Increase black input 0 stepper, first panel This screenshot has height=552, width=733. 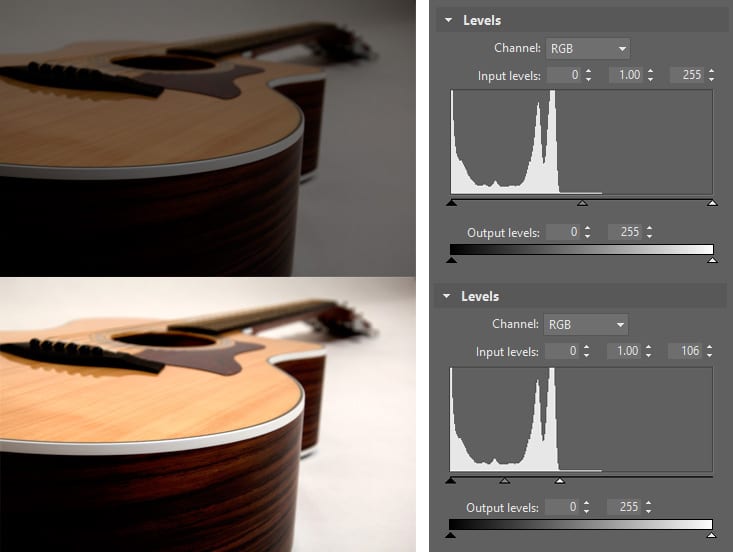pyautogui.click(x=588, y=71)
